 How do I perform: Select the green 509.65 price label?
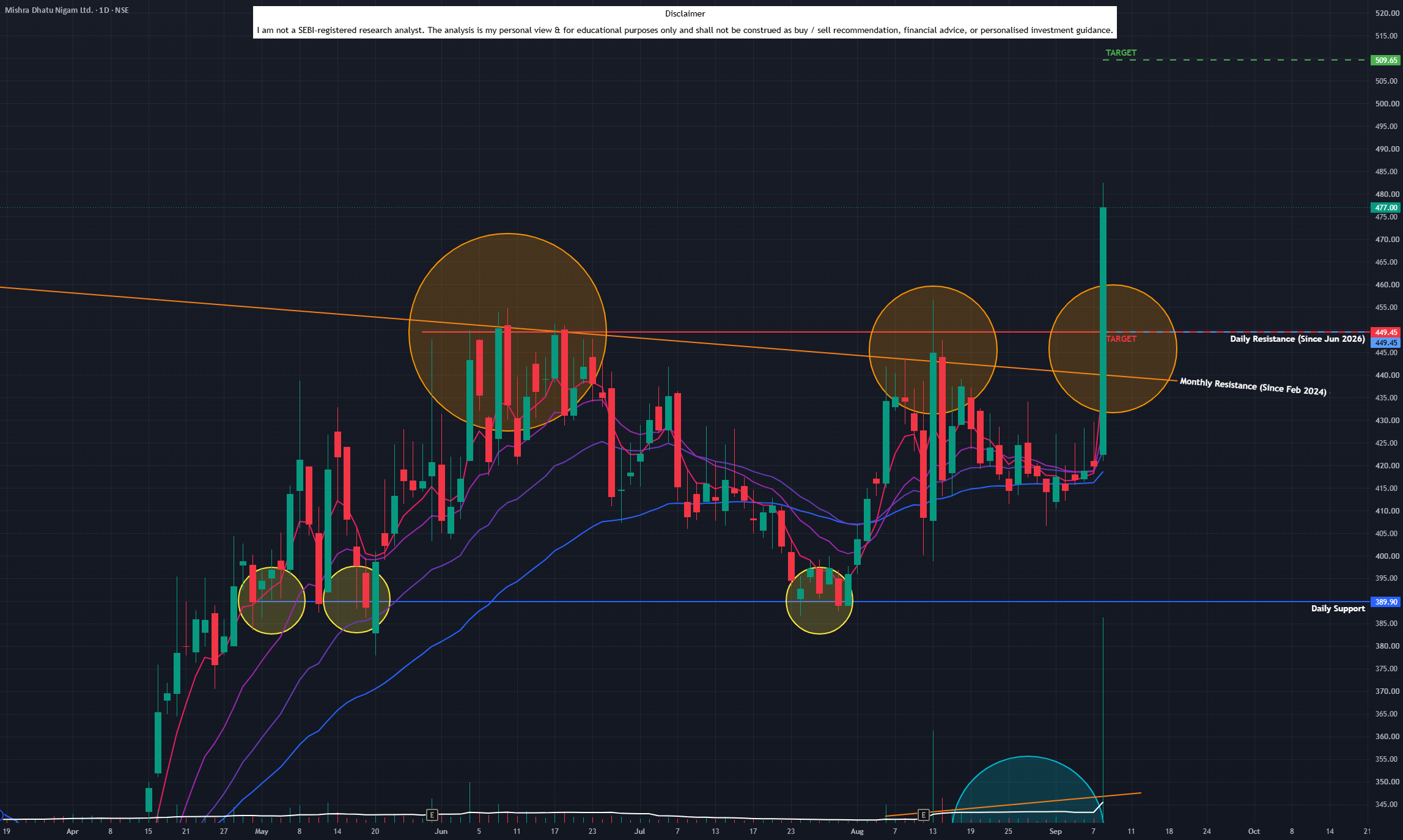tap(1386, 60)
